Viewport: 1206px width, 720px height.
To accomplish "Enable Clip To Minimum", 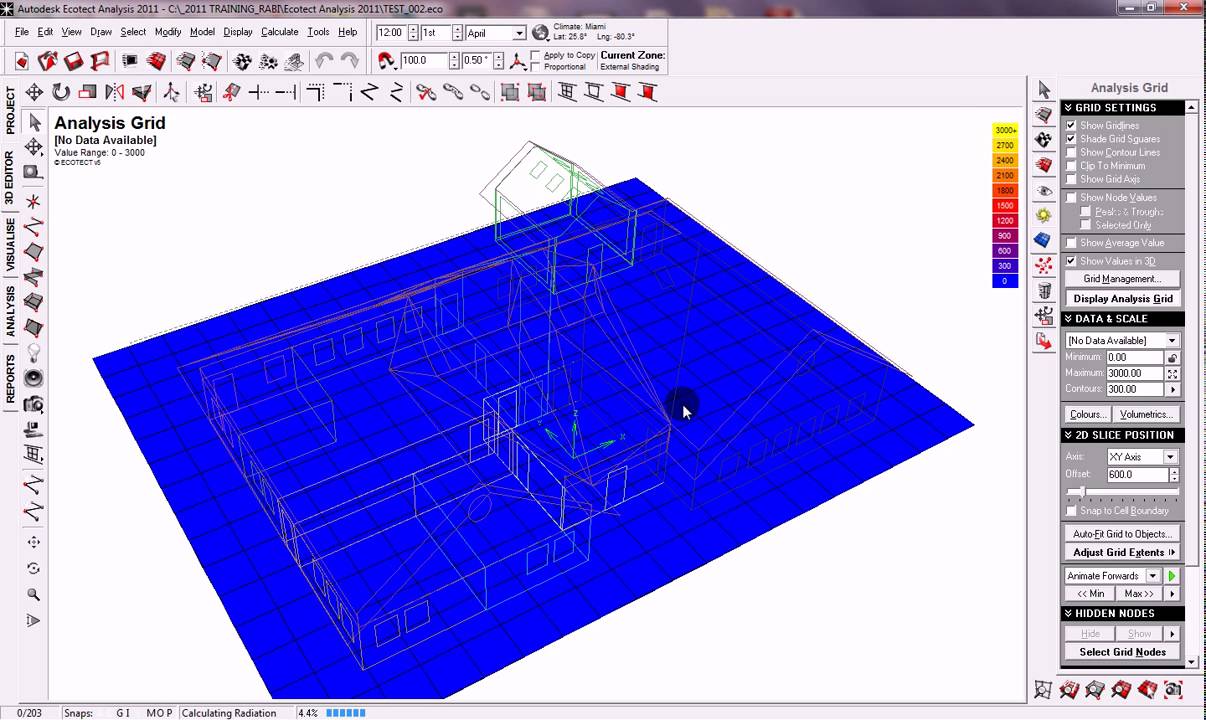I will pos(1071,166).
